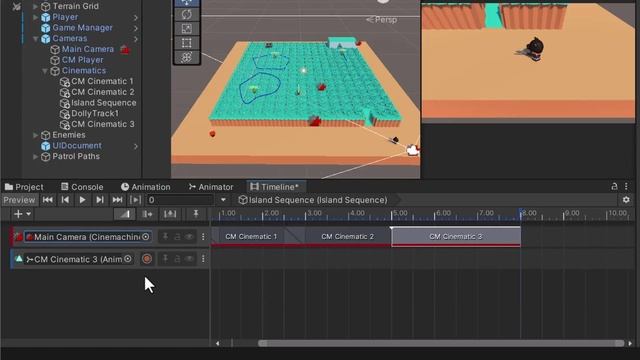Expand the Patrol Paths hierarchy item
Viewport: 640px width, 360px height.
[x=36, y=156]
